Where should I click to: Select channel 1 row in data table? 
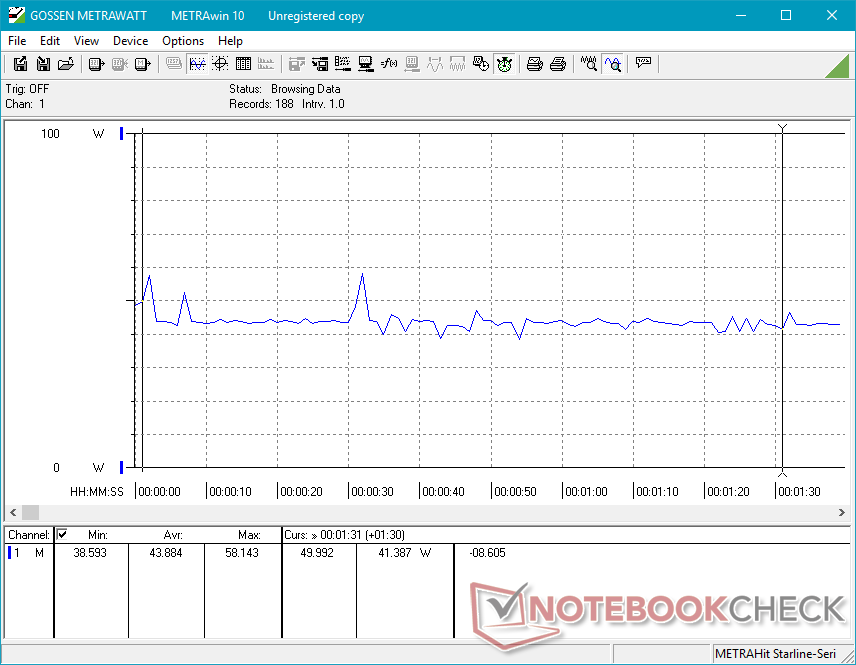pyautogui.click(x=27, y=552)
